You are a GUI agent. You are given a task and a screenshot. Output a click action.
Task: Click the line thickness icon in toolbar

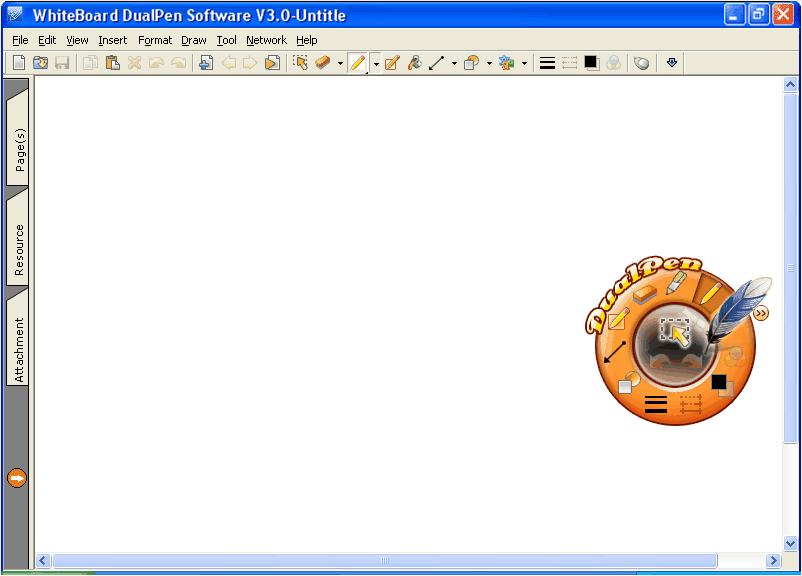[547, 63]
